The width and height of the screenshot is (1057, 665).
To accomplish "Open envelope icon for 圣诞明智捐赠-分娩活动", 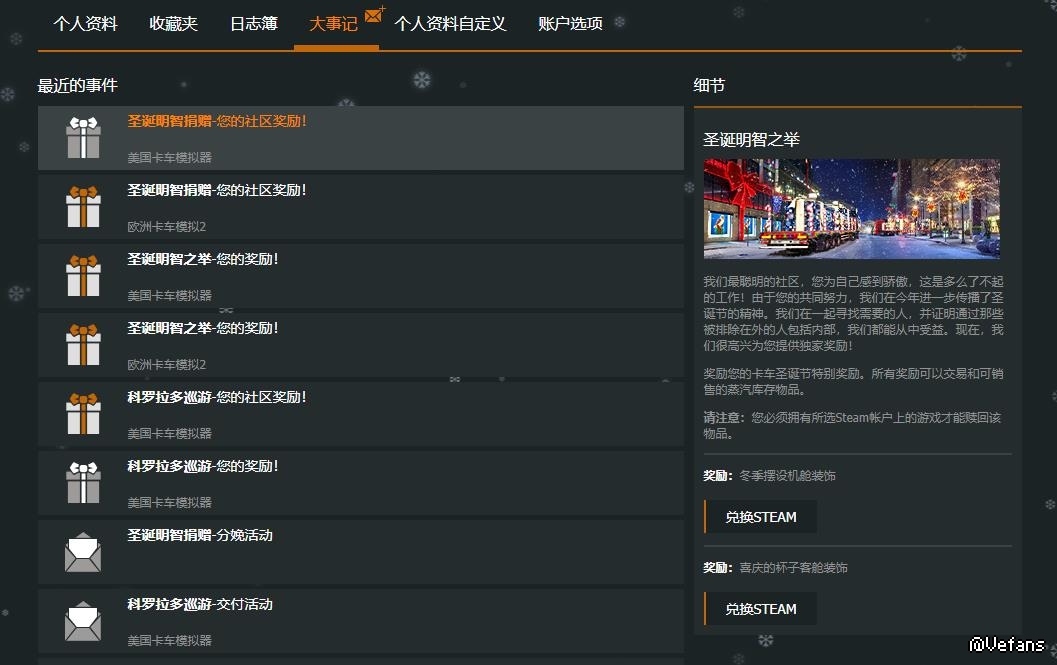I will click(x=83, y=552).
